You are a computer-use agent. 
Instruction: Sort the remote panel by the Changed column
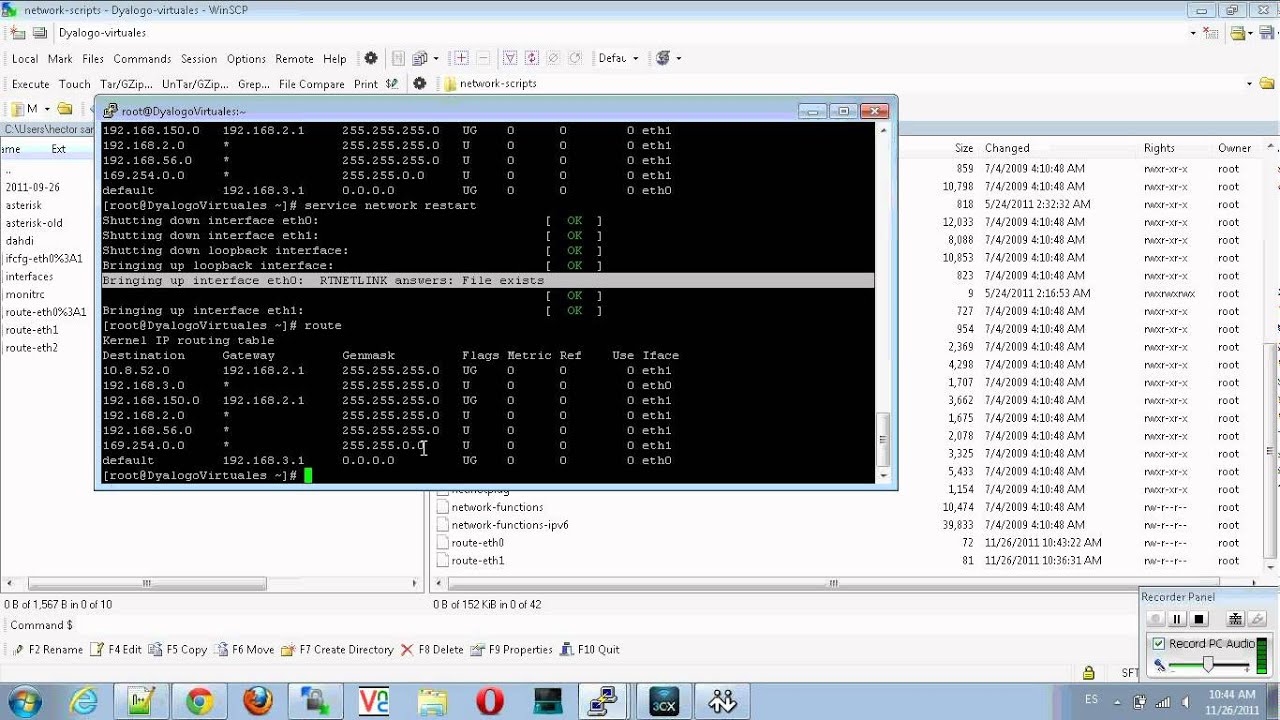[x=1007, y=148]
